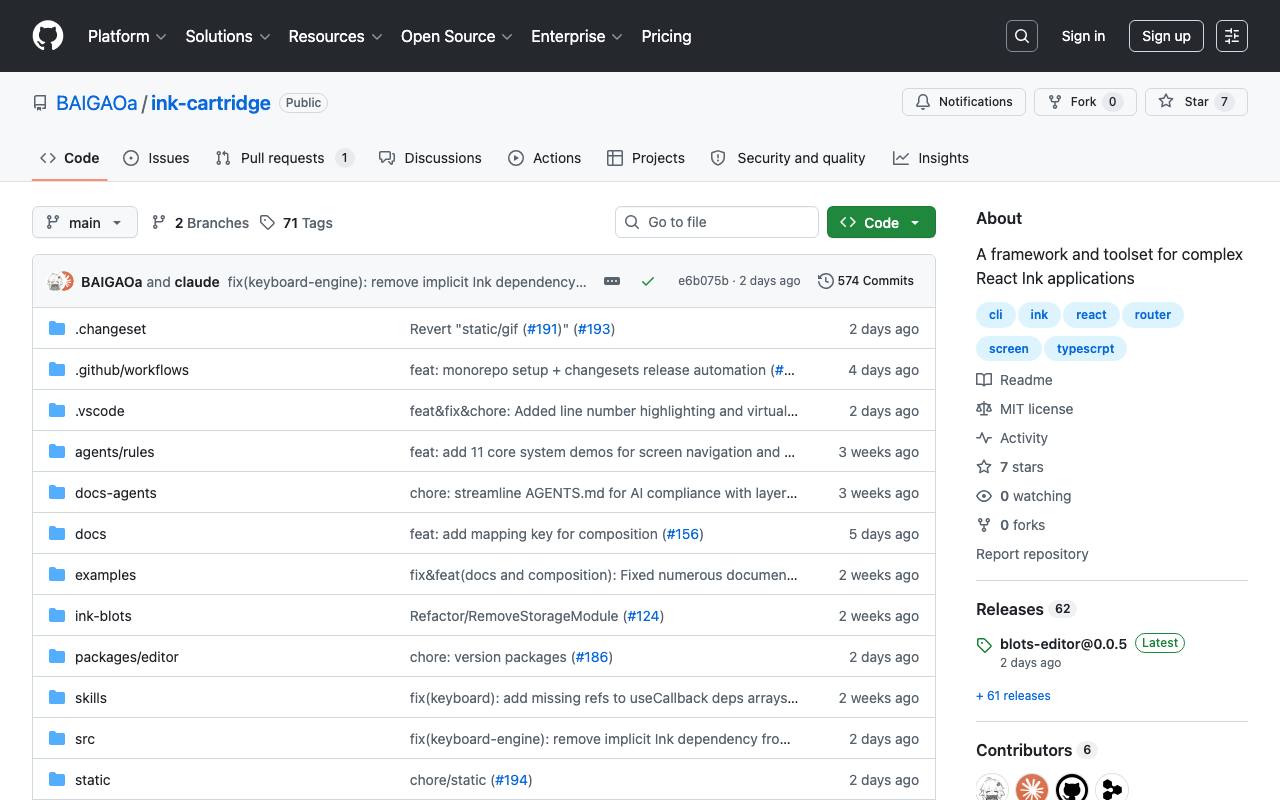Click the tag icon beside blots-editor@0.0.5
This screenshot has height=800, width=1280.
click(x=984, y=645)
